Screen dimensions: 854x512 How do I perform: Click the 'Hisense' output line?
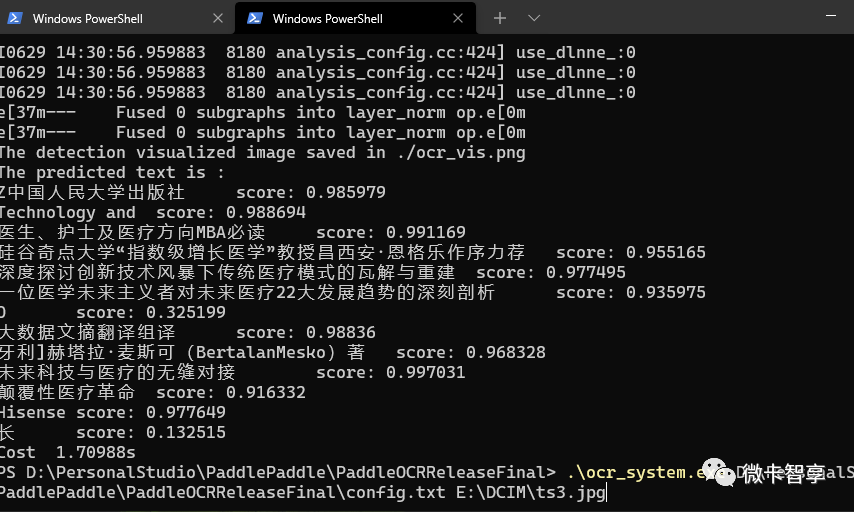point(113,412)
